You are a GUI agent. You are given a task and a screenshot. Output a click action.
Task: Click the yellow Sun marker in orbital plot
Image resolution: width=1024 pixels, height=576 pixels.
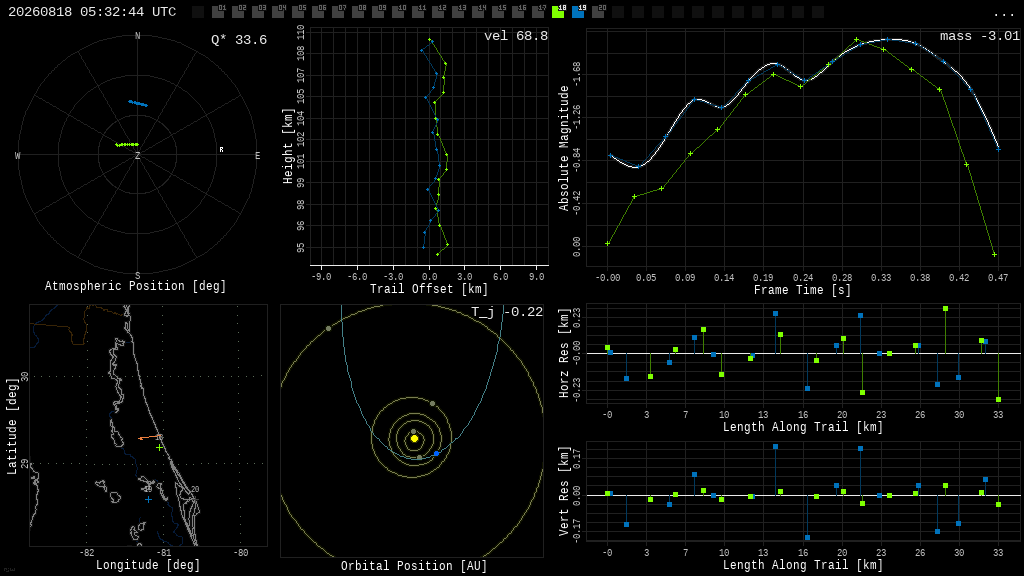pyautogui.click(x=414, y=438)
